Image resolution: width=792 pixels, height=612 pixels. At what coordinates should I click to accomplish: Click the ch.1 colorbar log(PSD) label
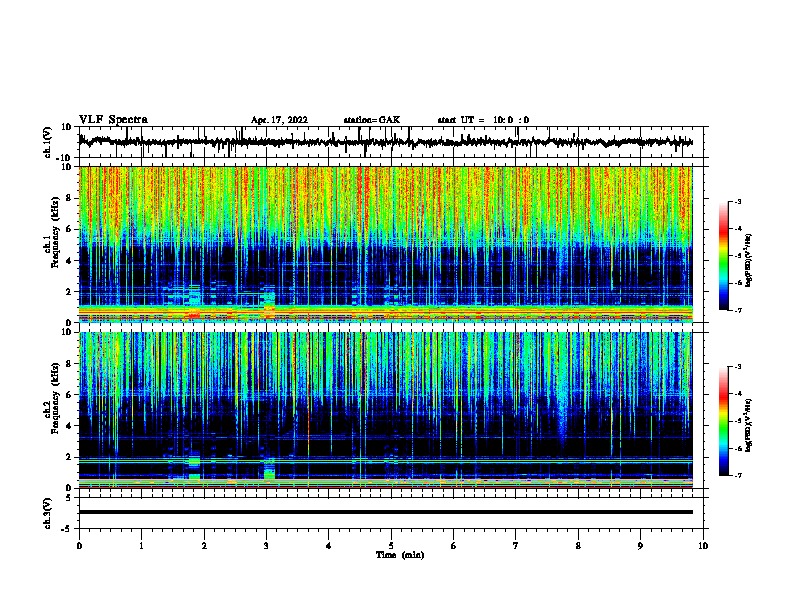pos(749,261)
